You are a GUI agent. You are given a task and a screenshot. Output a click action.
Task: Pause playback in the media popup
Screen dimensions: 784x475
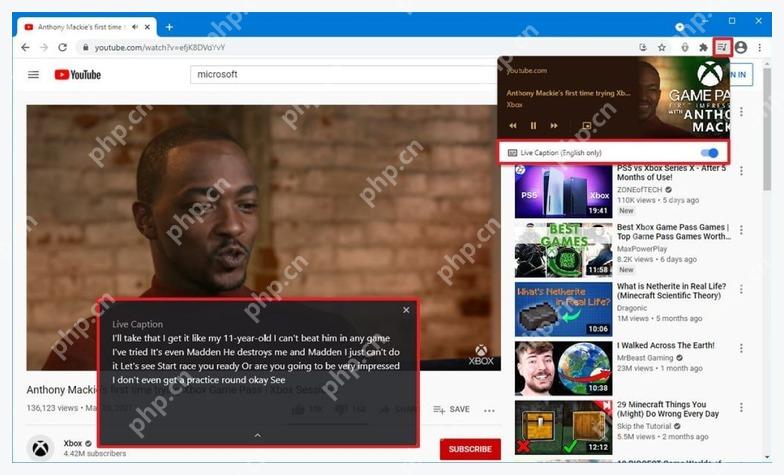533,126
